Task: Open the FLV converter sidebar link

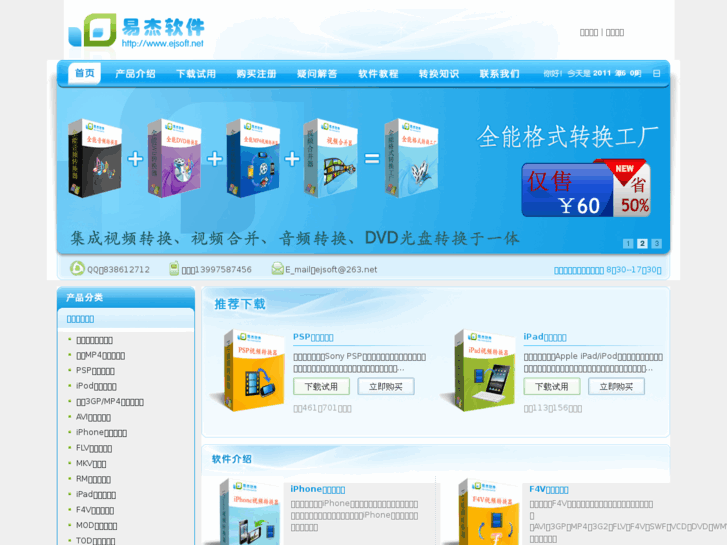Action: pos(94,449)
